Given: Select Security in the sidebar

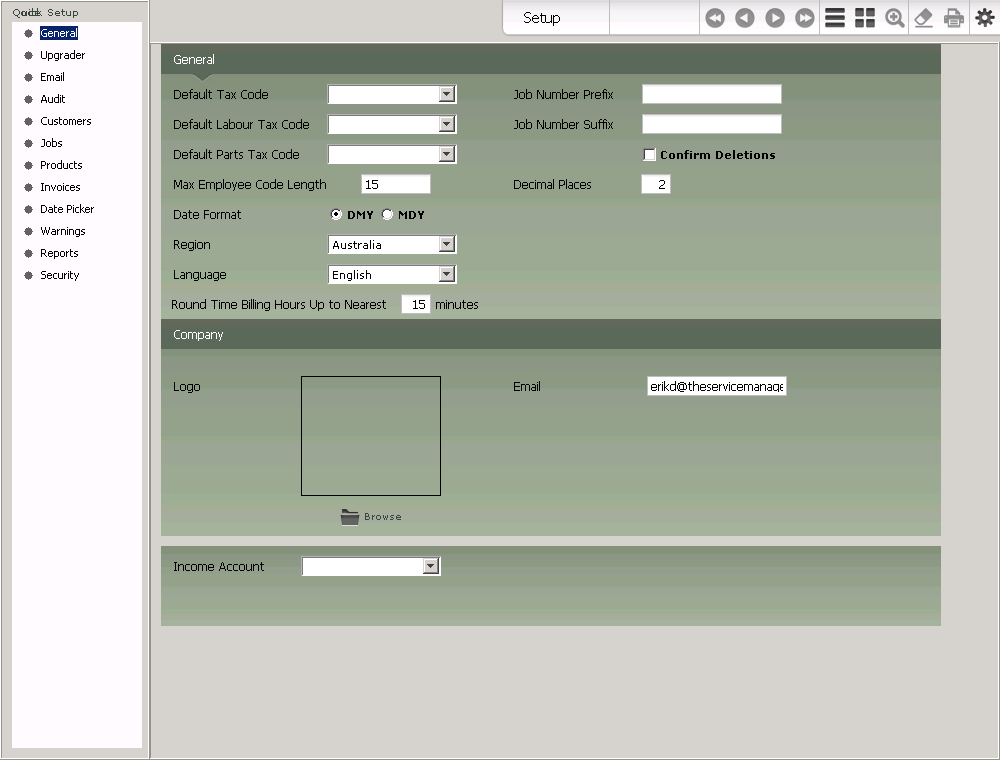Looking at the screenshot, I should pos(59,275).
